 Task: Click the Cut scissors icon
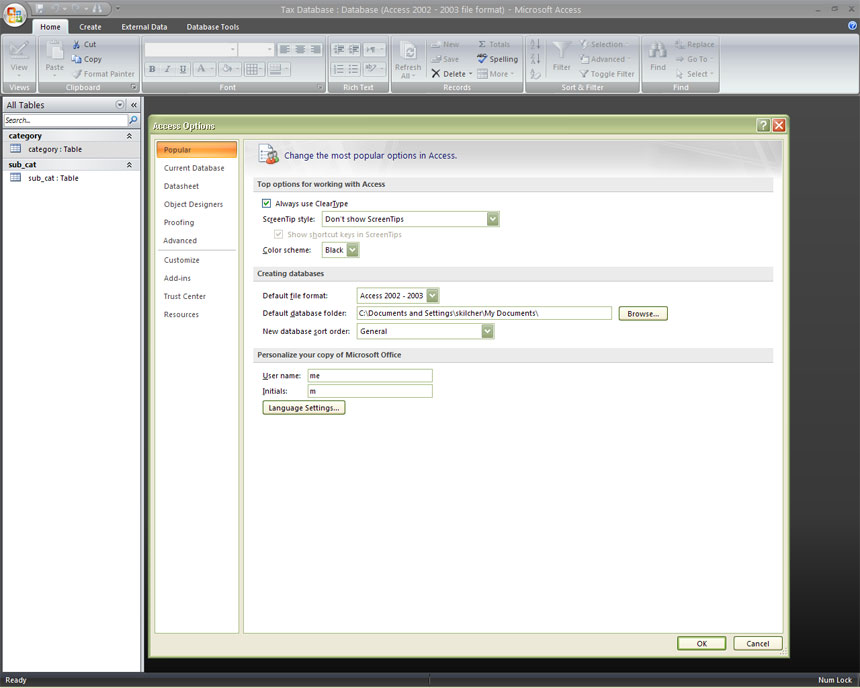76,45
